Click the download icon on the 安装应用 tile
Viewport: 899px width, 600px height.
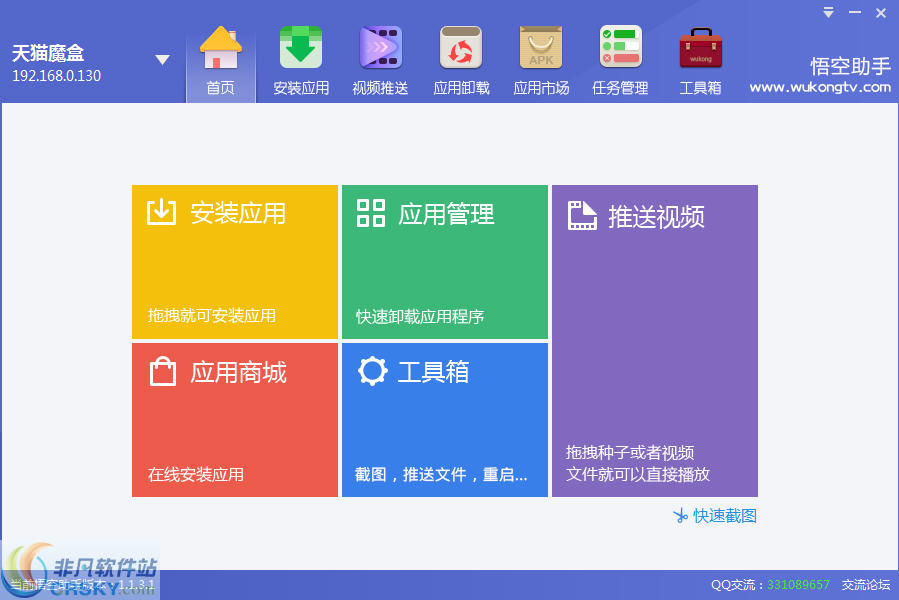pos(161,212)
